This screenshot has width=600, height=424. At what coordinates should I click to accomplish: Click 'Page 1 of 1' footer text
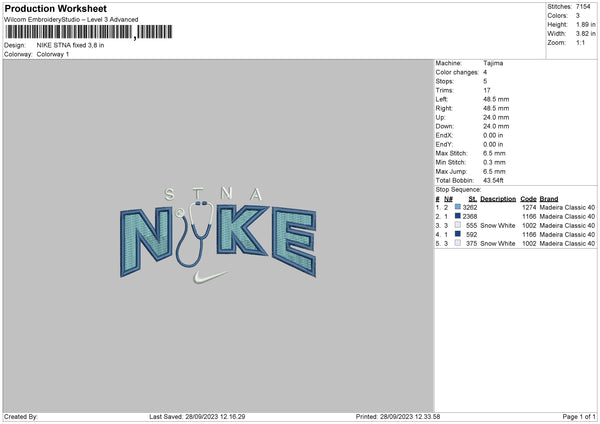579,417
